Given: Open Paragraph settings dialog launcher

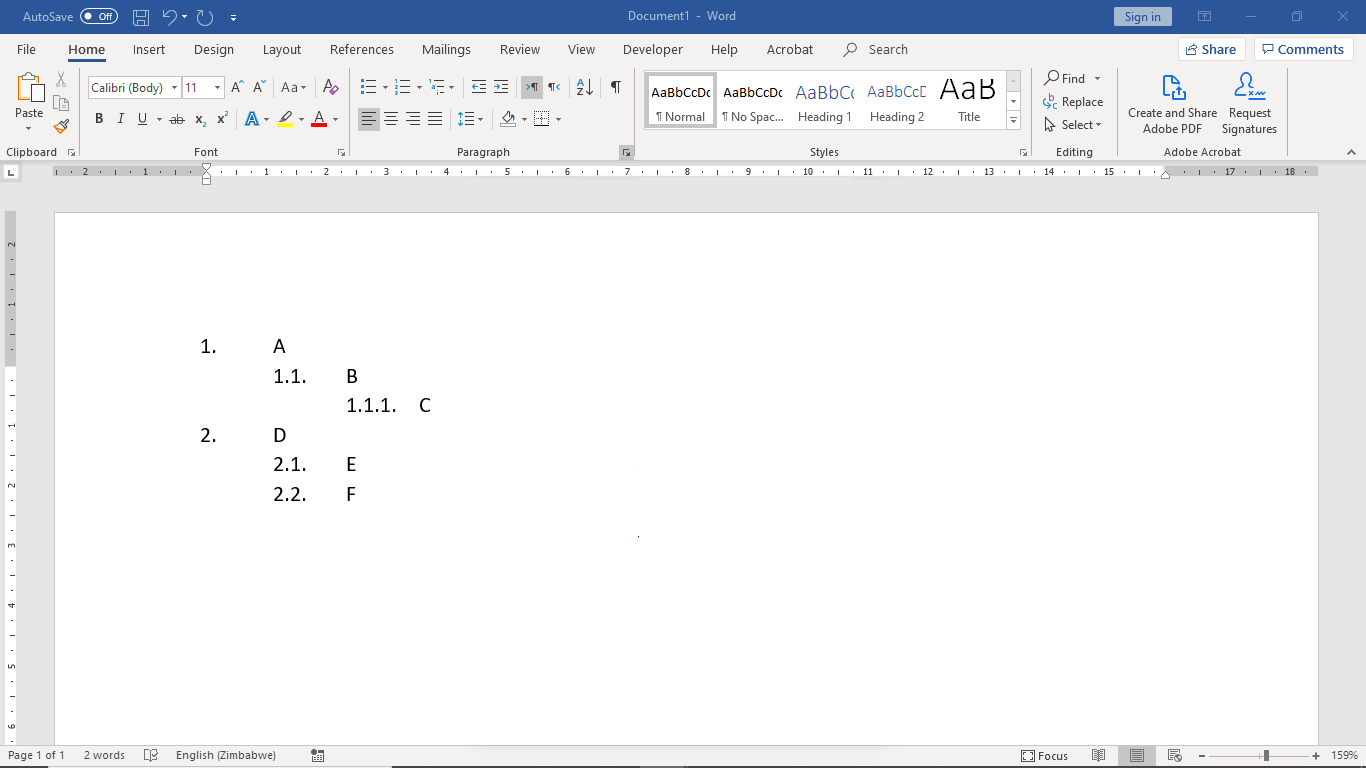Looking at the screenshot, I should coord(627,152).
